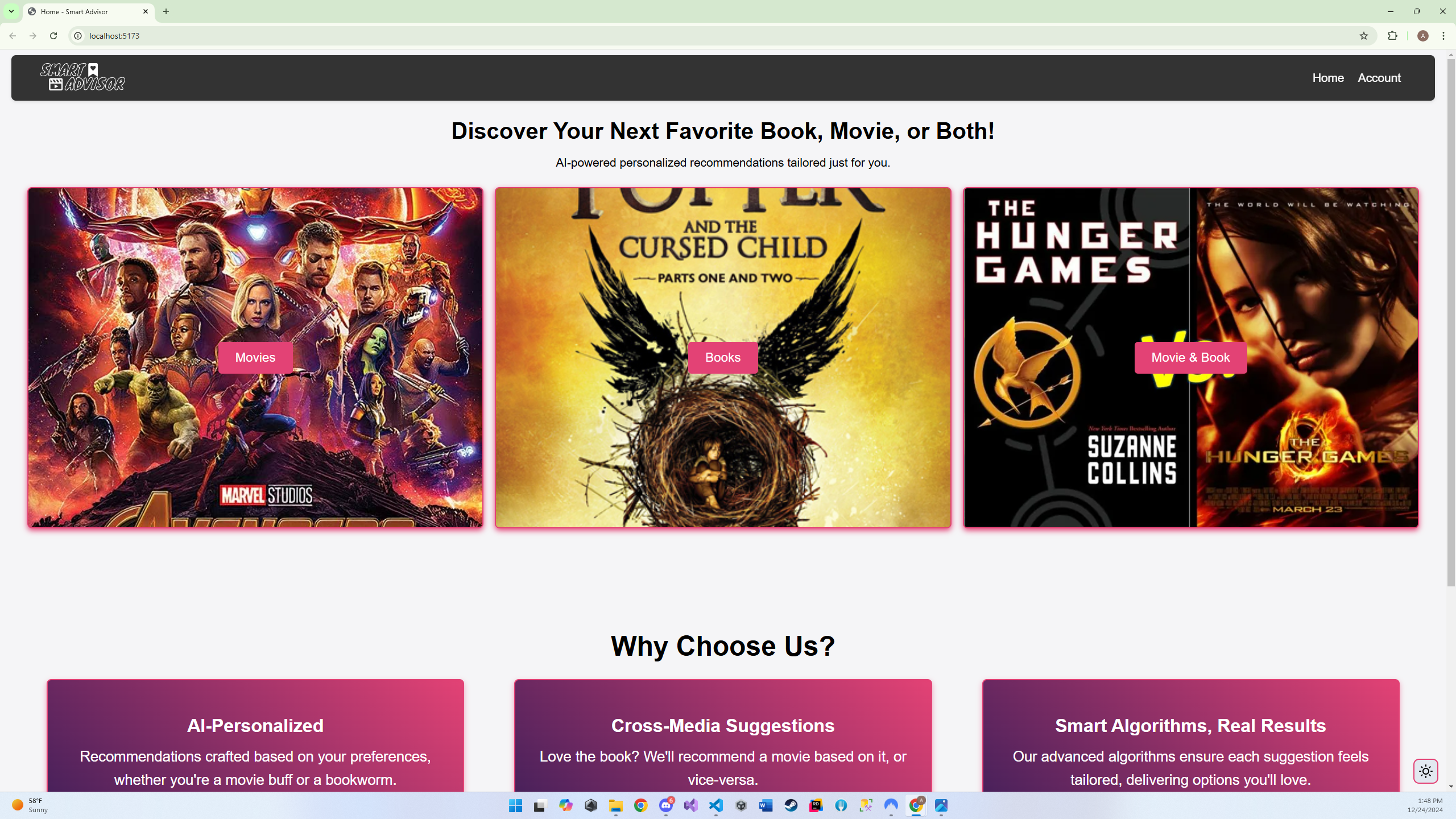Click the address bar showing localhost:5173

(x=113, y=36)
